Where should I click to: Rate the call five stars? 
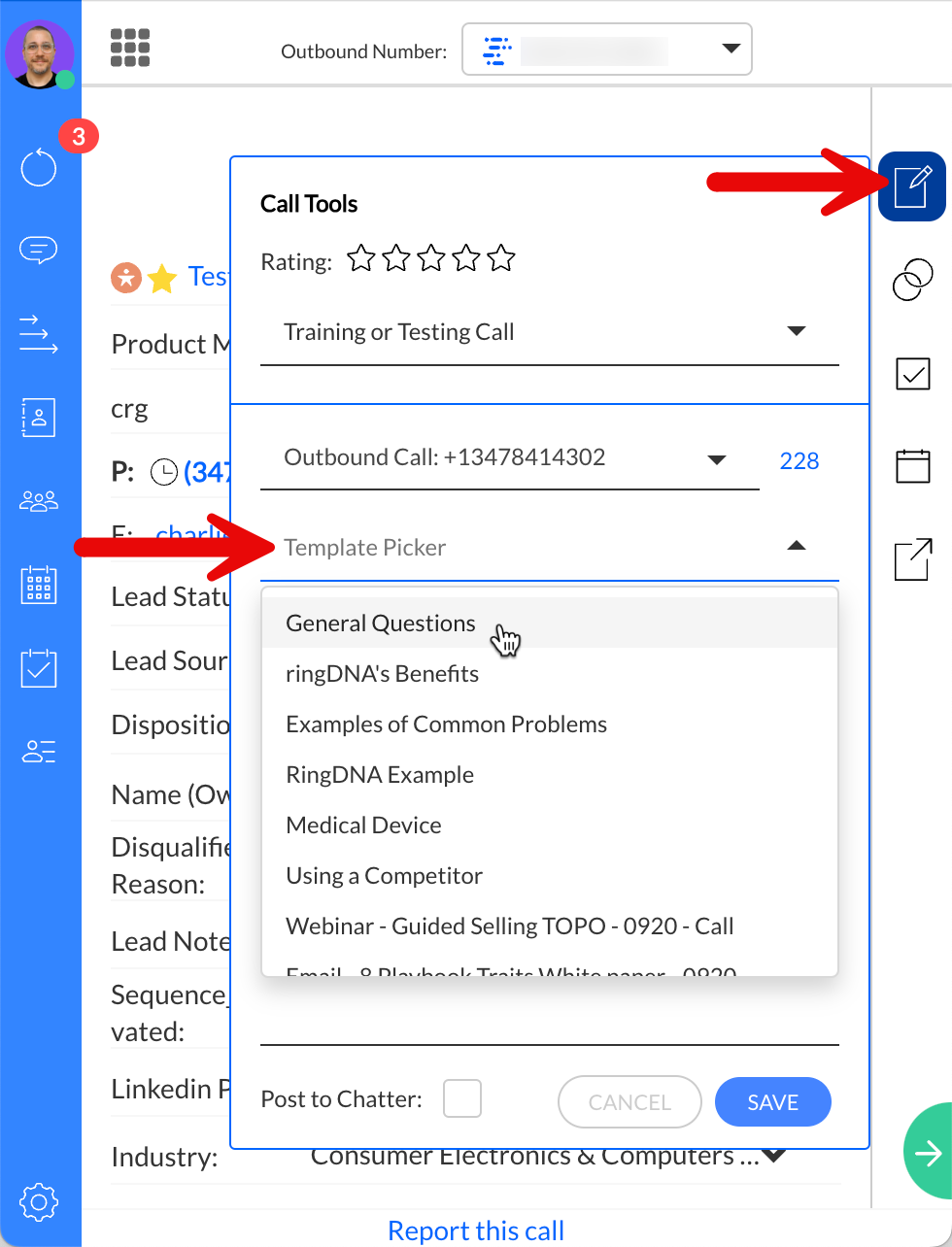pyautogui.click(x=501, y=258)
